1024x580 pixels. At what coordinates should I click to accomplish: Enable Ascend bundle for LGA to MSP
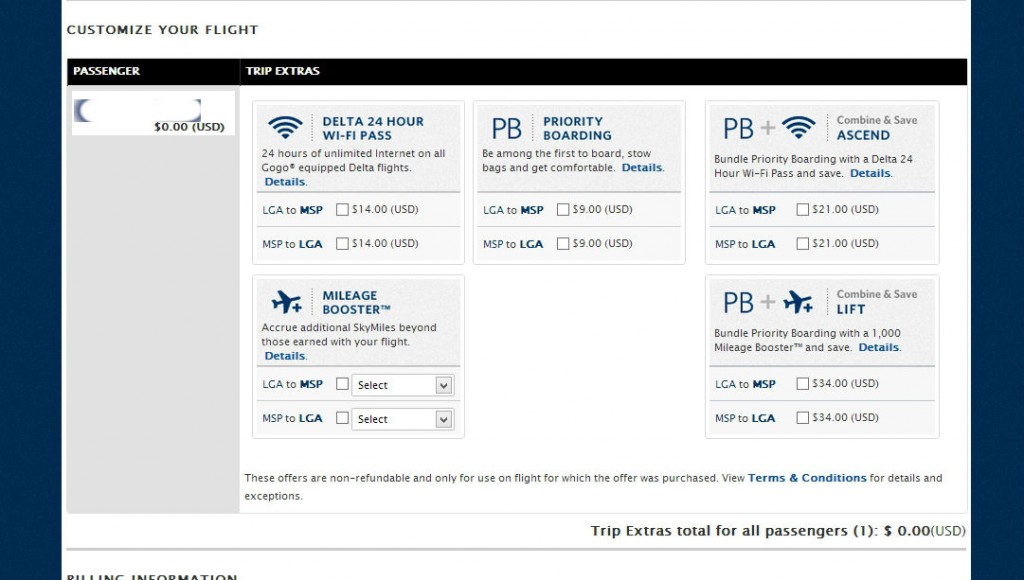[x=803, y=210]
